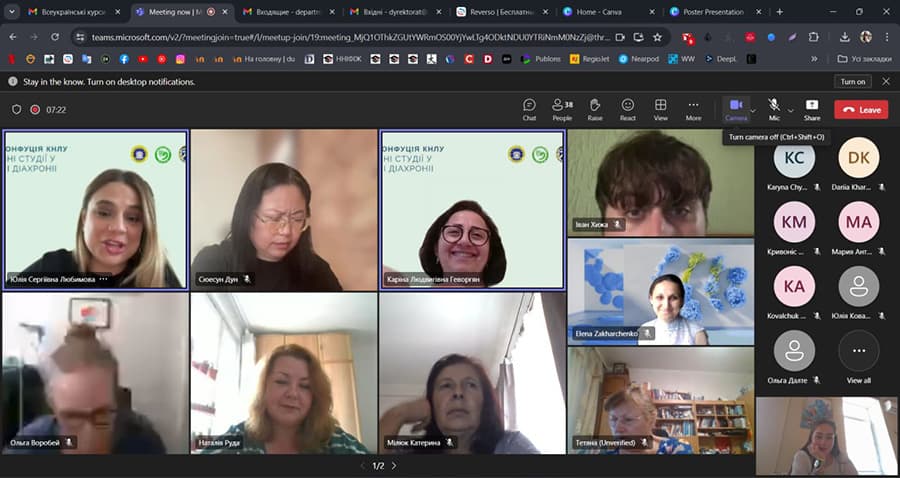Open the Publons bookmark
The image size is (900, 478).
[541, 59]
